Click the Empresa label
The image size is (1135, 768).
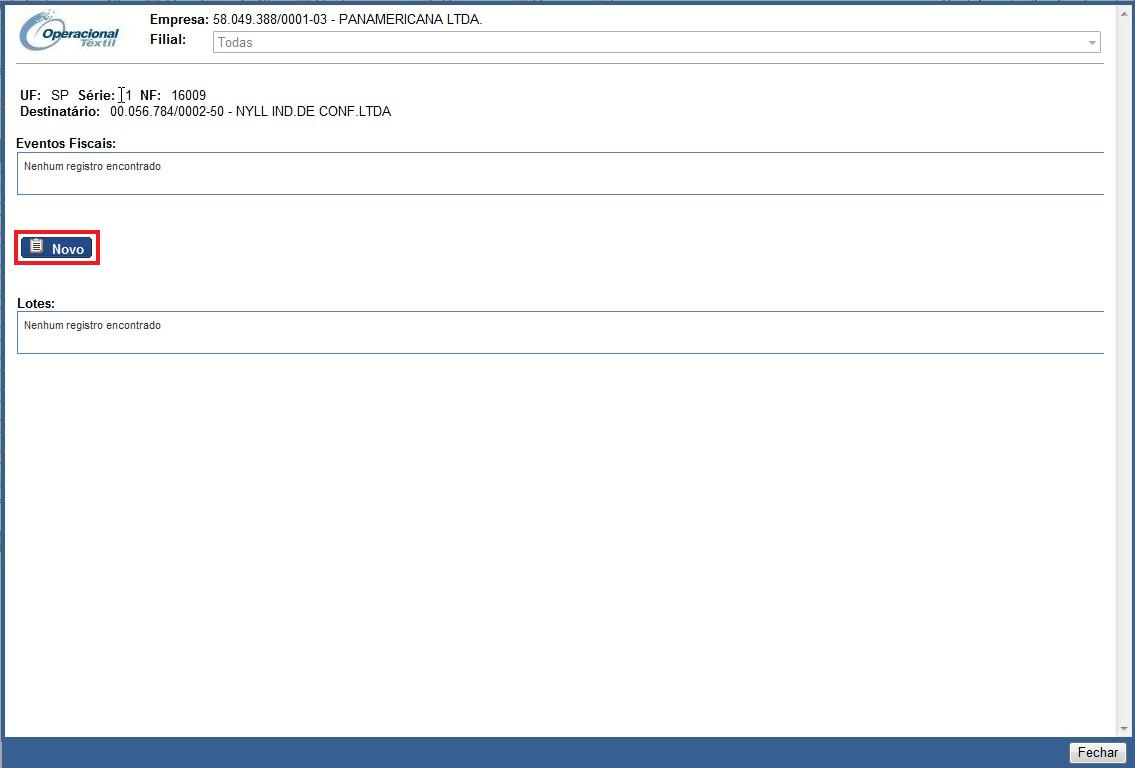click(x=179, y=20)
